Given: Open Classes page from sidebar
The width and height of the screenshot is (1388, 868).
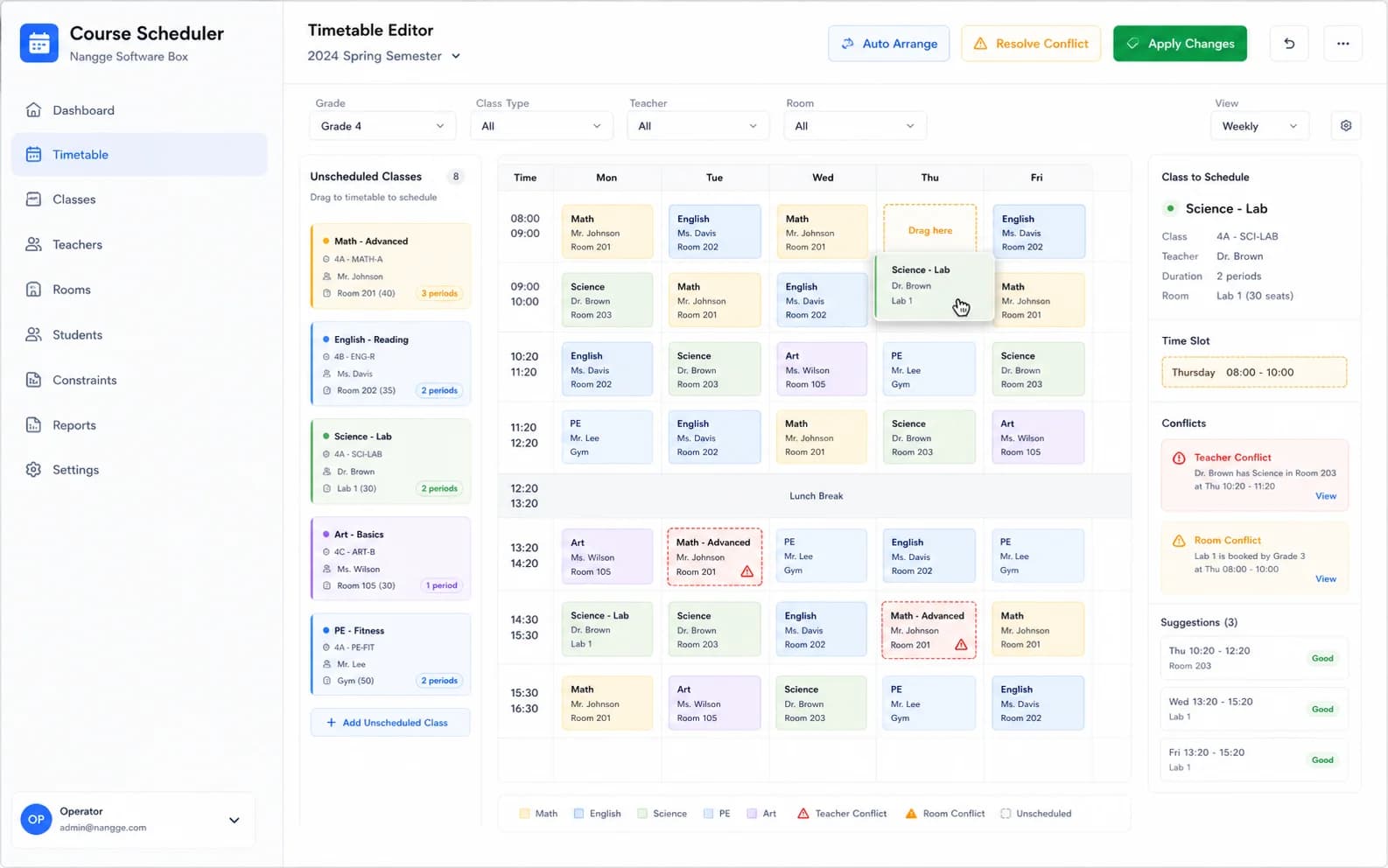Looking at the screenshot, I should 140,199.
